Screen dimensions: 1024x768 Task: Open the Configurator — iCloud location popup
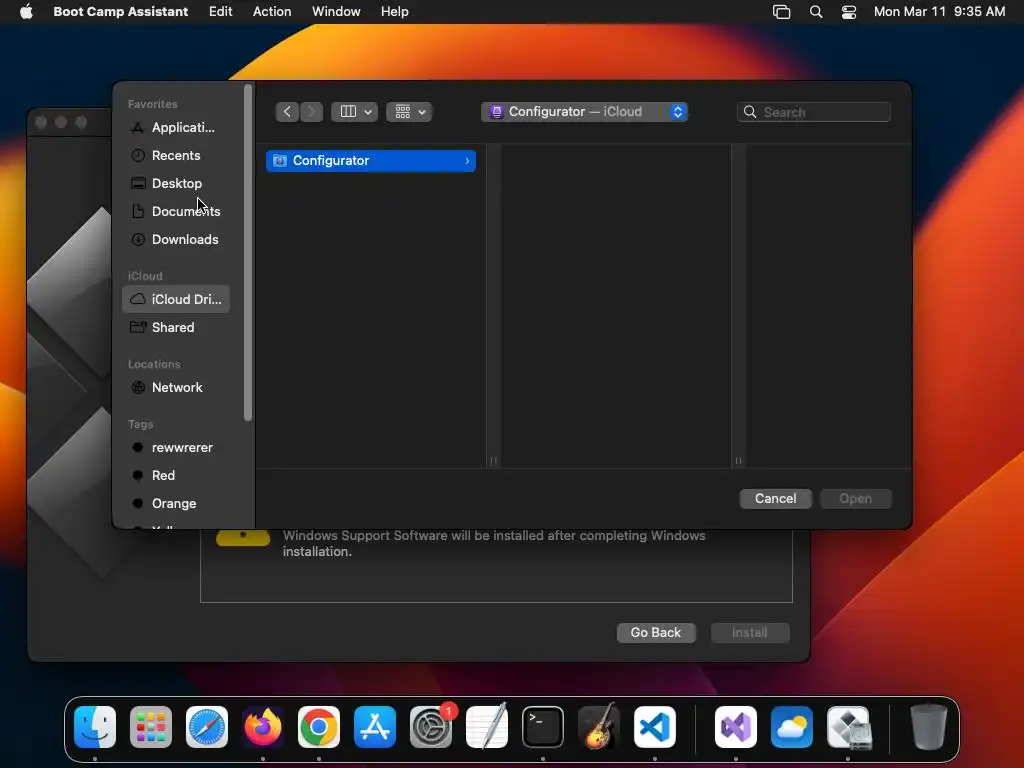tap(584, 112)
